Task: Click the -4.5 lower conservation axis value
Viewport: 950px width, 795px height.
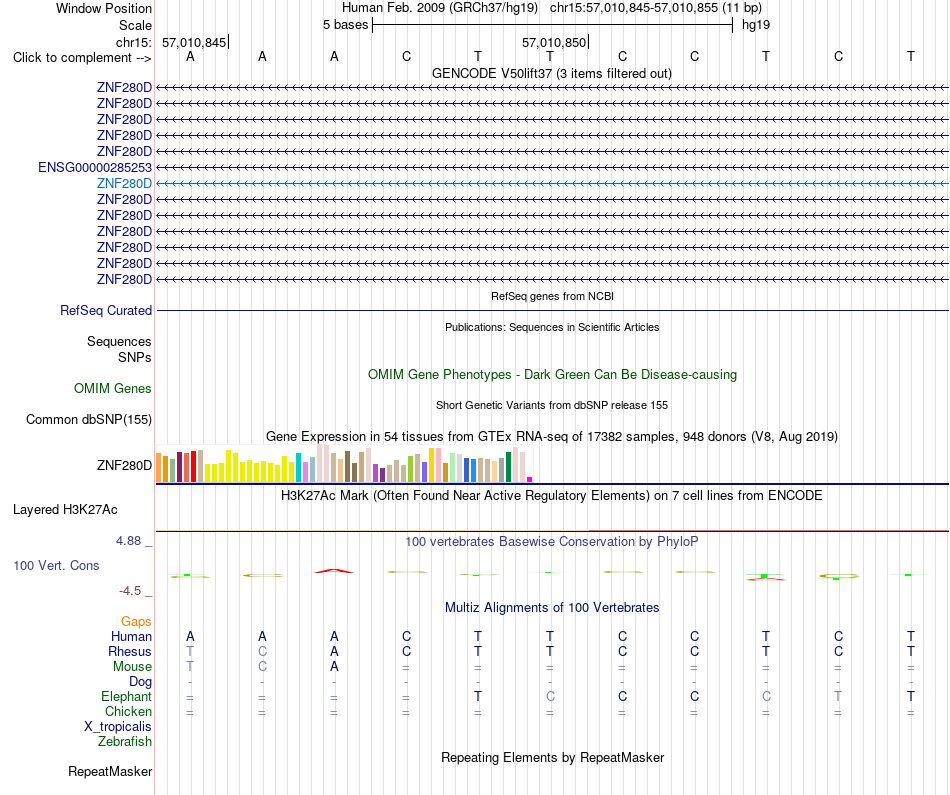Action: click(130, 590)
